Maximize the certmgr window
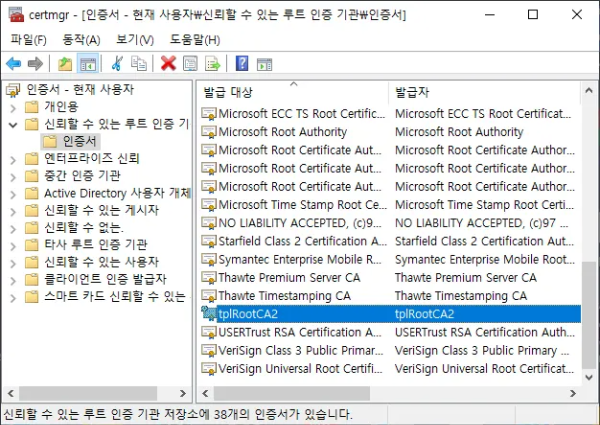The height and width of the screenshot is (425, 600). pyautogui.click(x=533, y=15)
